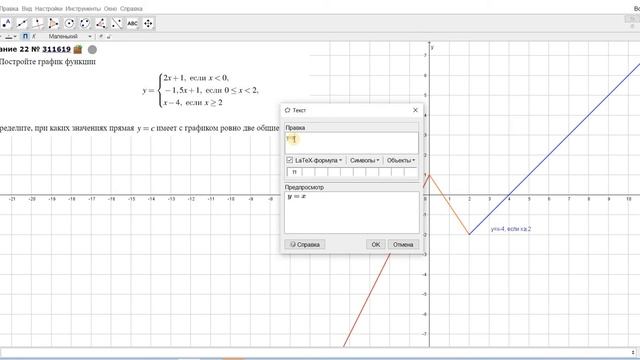The image size is (640, 360).
Task: Open the Настройки menu
Action: (49, 9)
